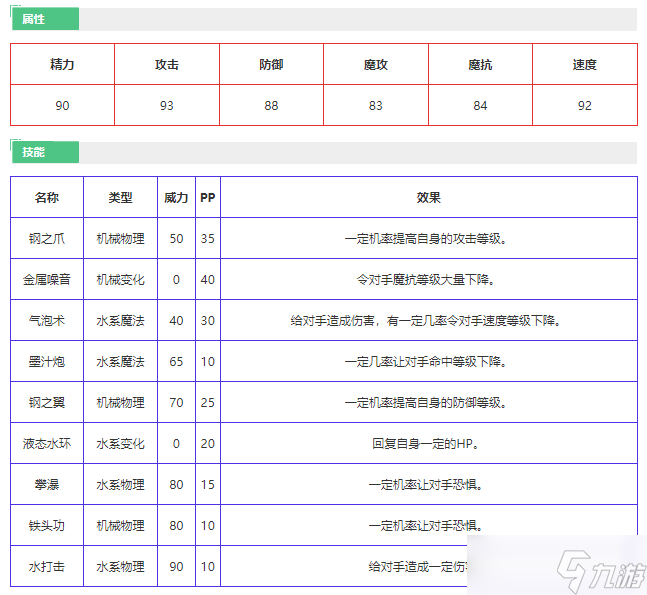Click the 威力 column header

pos(176,197)
